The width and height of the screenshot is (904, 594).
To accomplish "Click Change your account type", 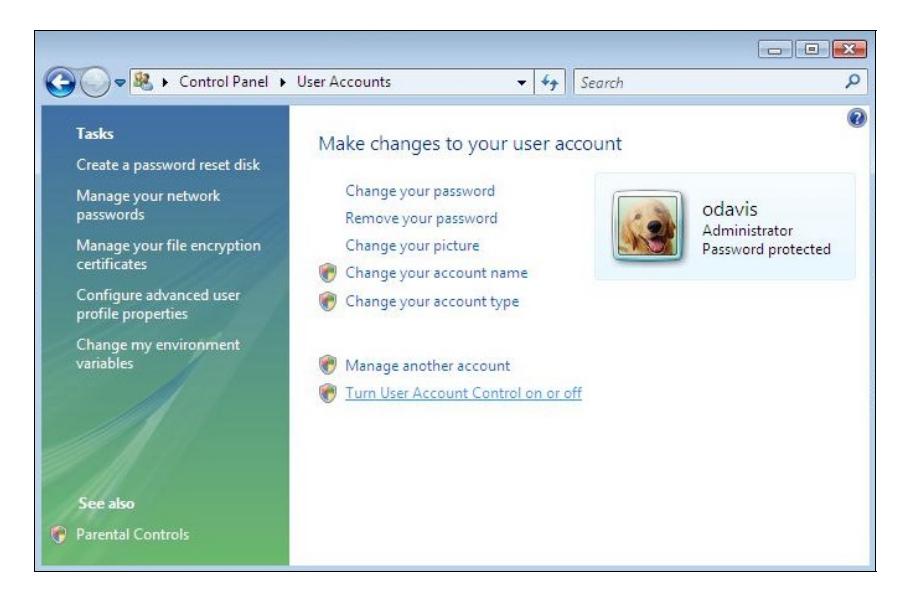I will 432,302.
